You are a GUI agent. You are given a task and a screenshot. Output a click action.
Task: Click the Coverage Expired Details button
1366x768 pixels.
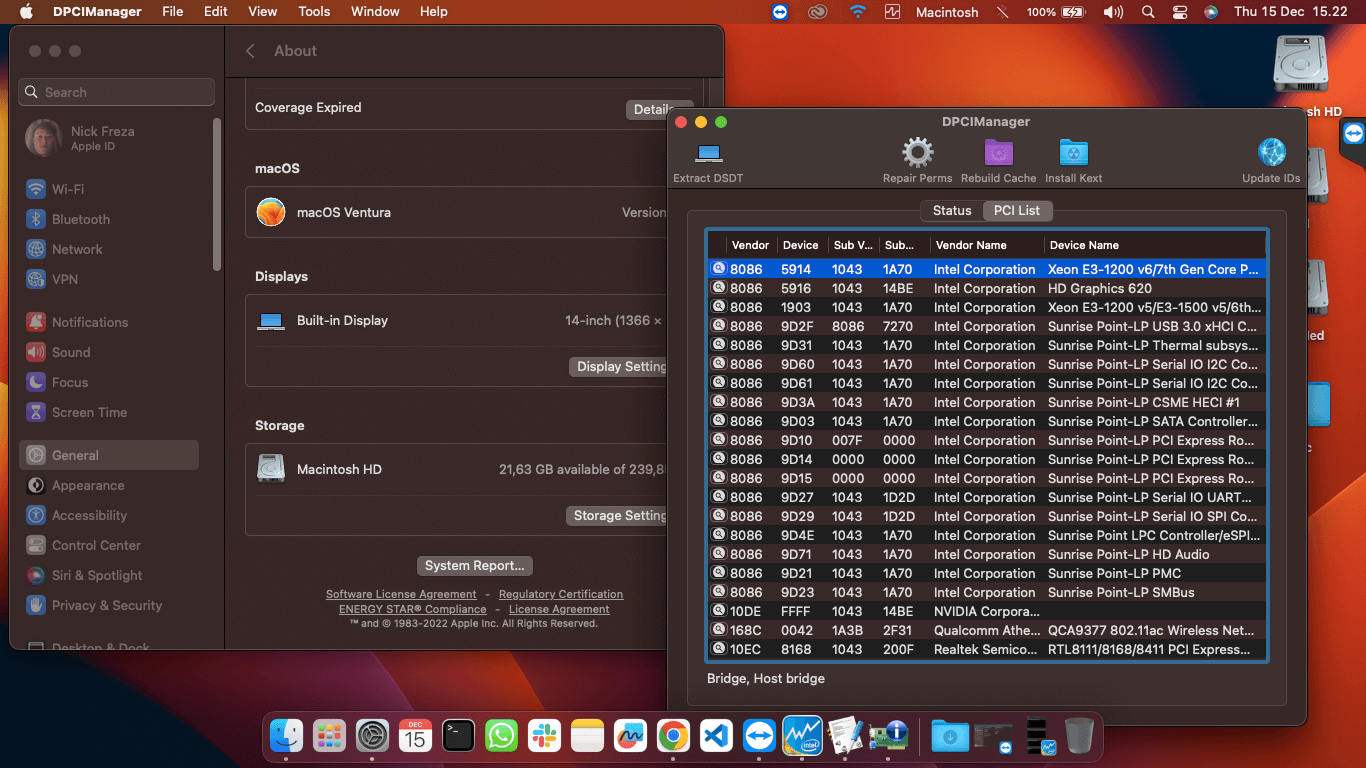click(x=650, y=110)
